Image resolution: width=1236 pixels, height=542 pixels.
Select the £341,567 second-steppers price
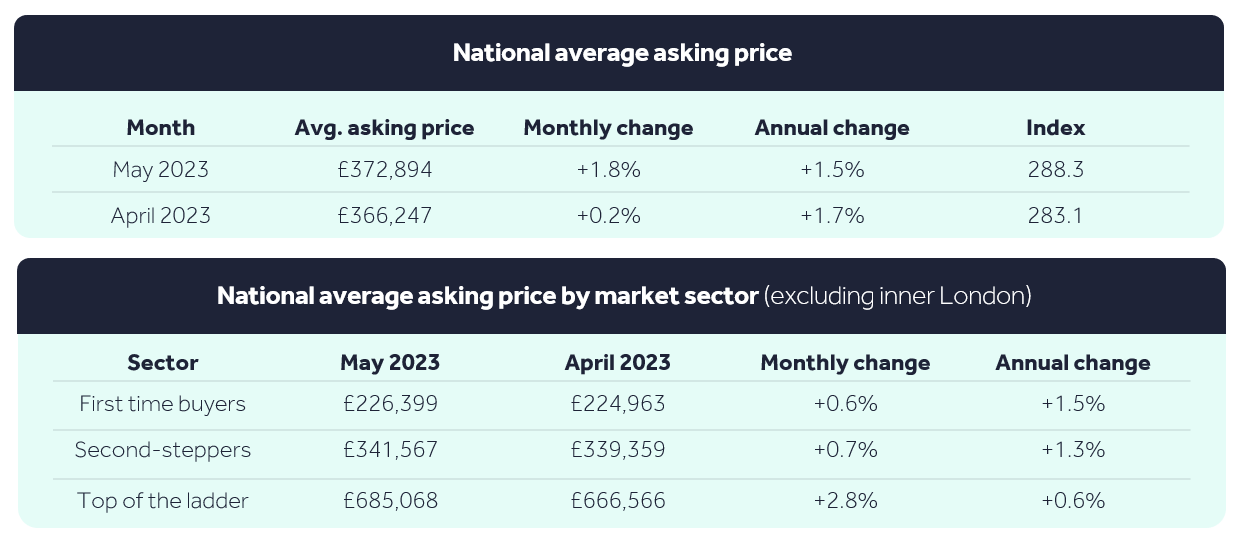click(390, 450)
